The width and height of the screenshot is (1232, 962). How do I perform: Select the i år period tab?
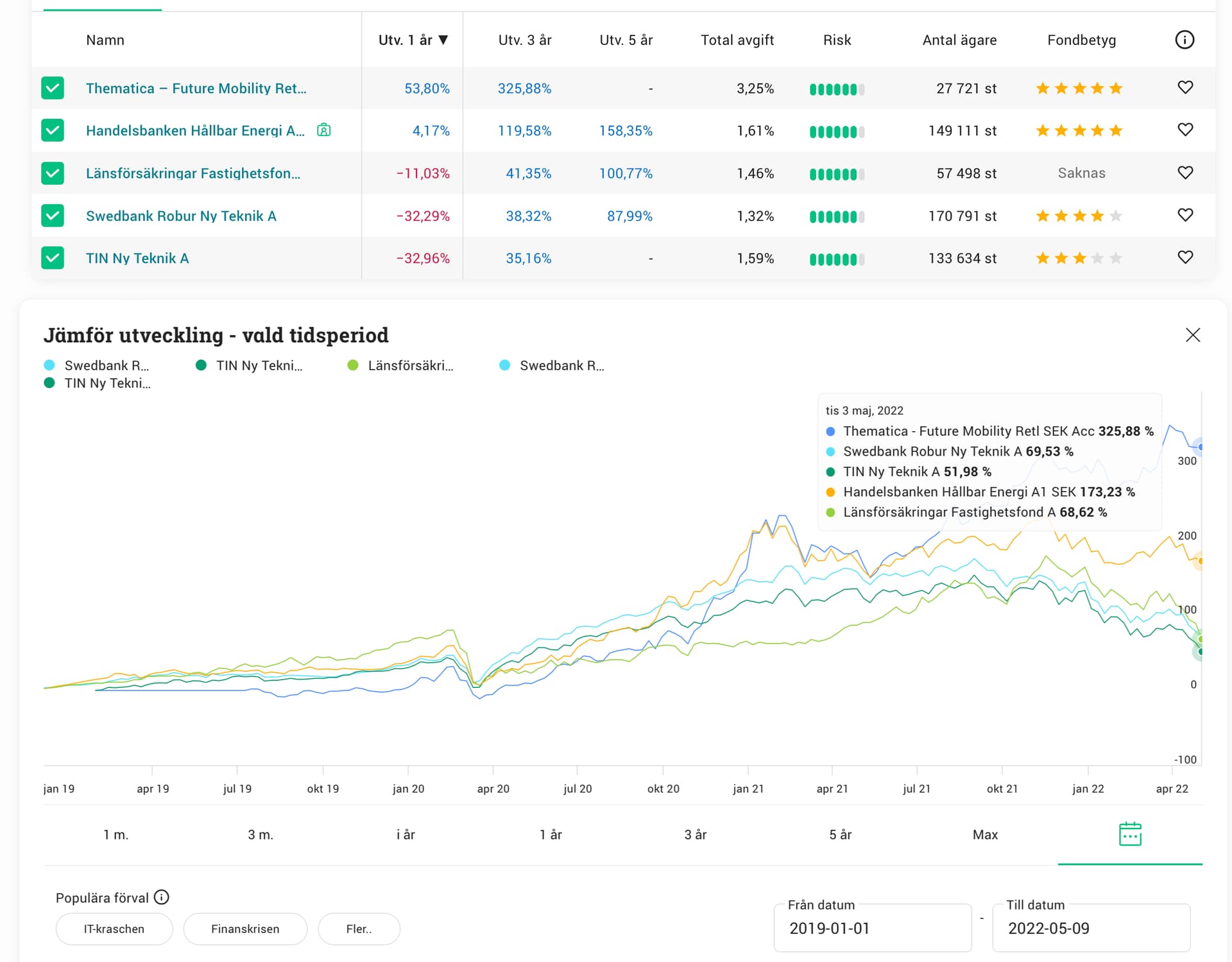406,834
